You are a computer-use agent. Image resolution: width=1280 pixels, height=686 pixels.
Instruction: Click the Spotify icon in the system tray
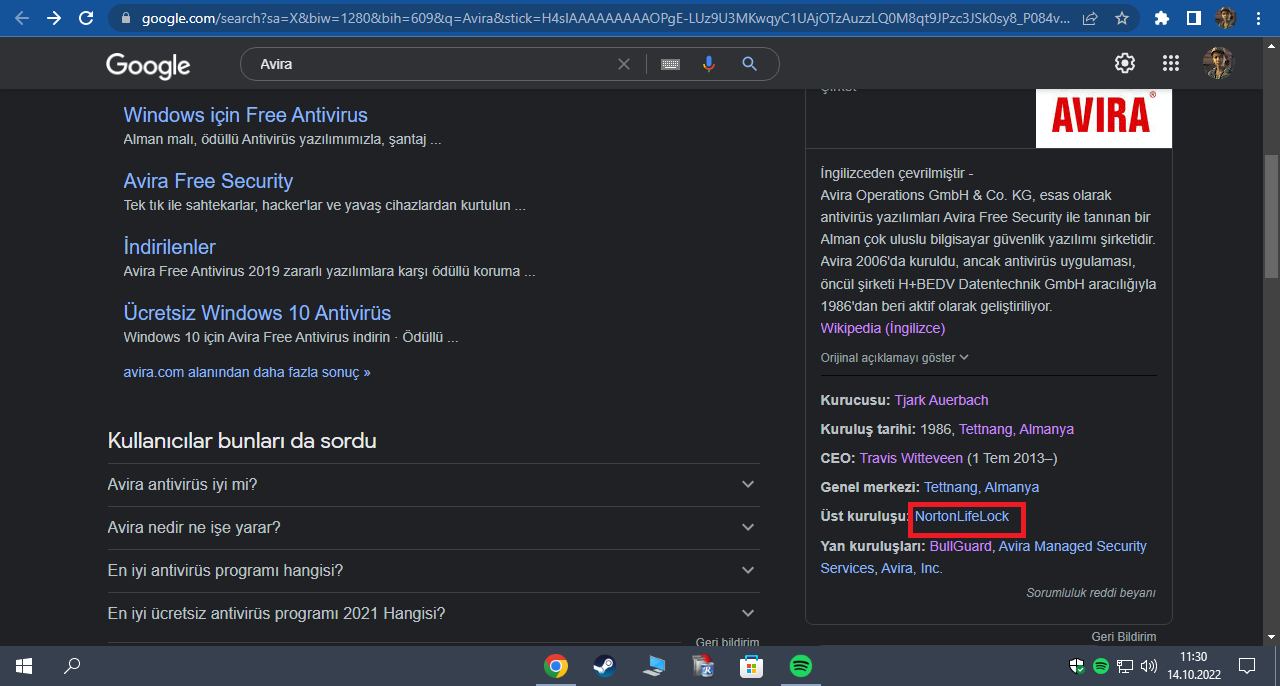(1101, 666)
